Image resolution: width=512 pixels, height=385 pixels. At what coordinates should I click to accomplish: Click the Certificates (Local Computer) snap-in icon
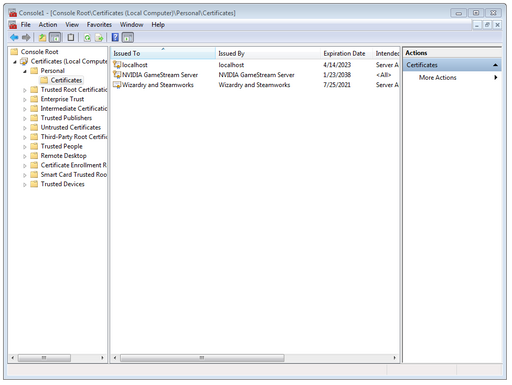(x=24, y=61)
